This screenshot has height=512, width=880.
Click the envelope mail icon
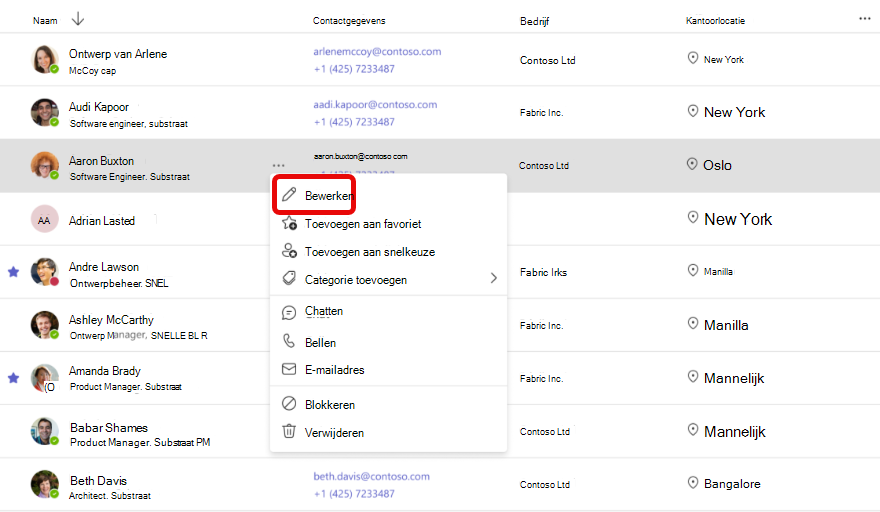pyautogui.click(x=289, y=369)
